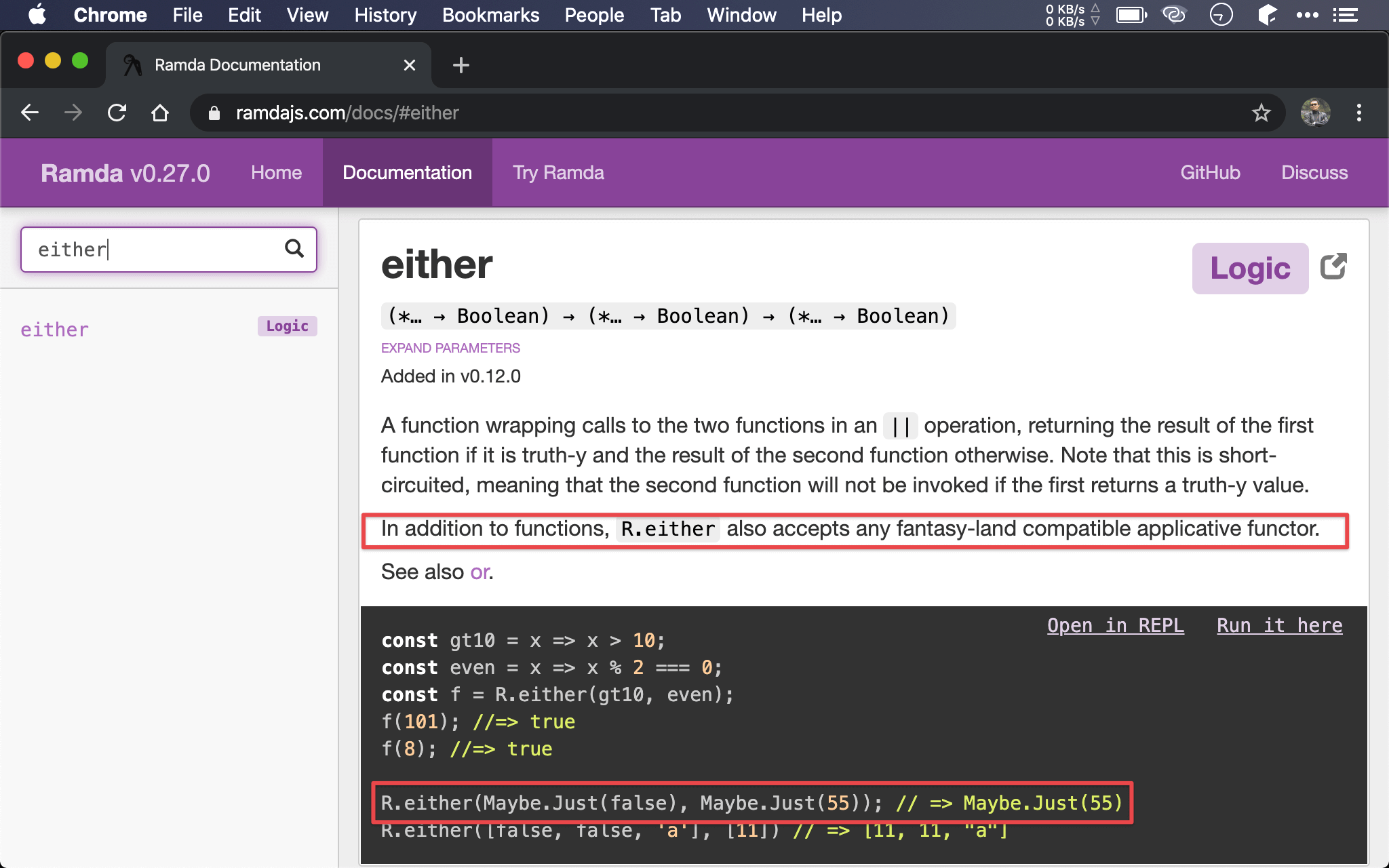The width and height of the screenshot is (1389, 868).
Task: Click the forward navigation arrow
Action: point(73,113)
